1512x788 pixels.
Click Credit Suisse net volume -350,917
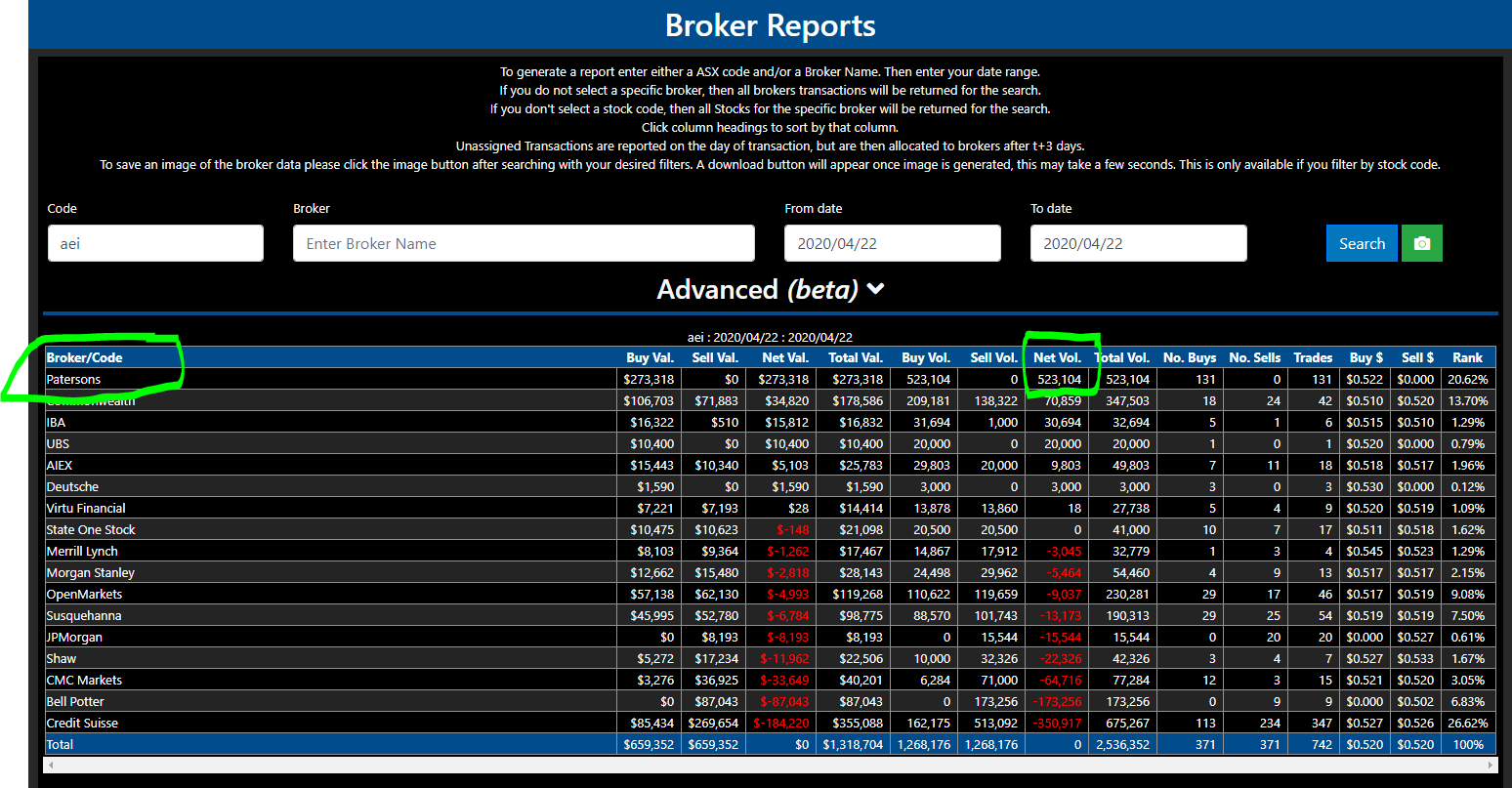click(1057, 723)
